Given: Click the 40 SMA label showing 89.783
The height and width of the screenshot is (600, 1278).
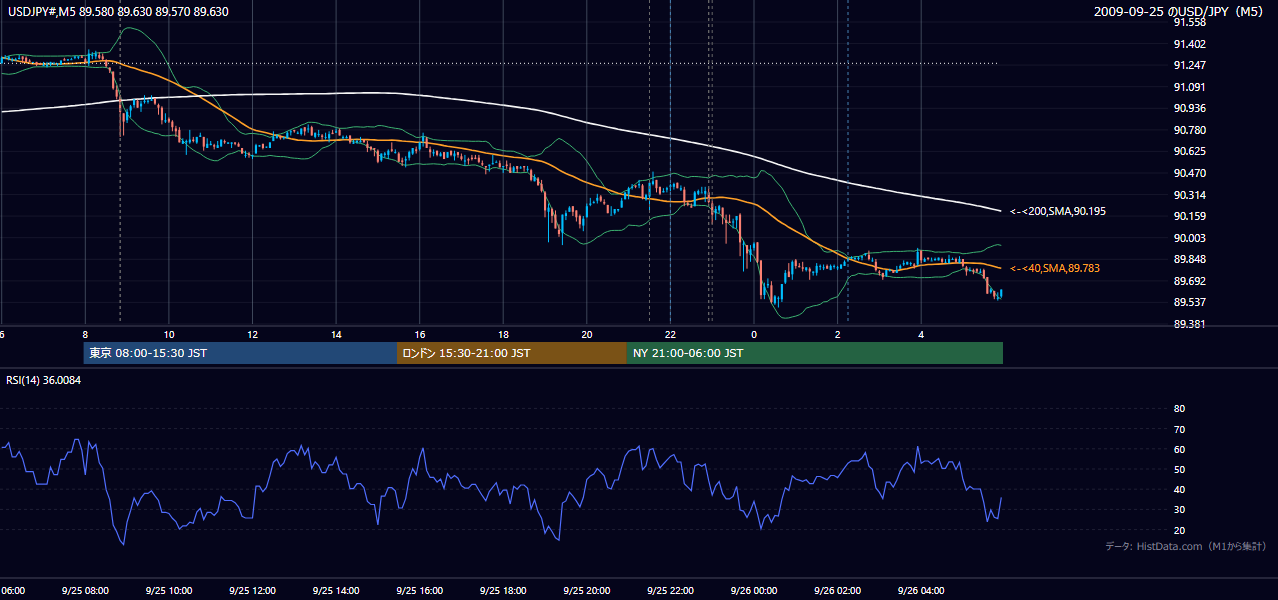Looking at the screenshot, I should tap(1053, 268).
